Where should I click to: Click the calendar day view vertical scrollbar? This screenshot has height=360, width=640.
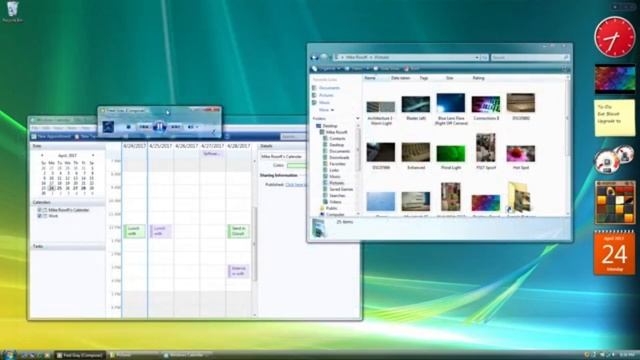[255, 245]
